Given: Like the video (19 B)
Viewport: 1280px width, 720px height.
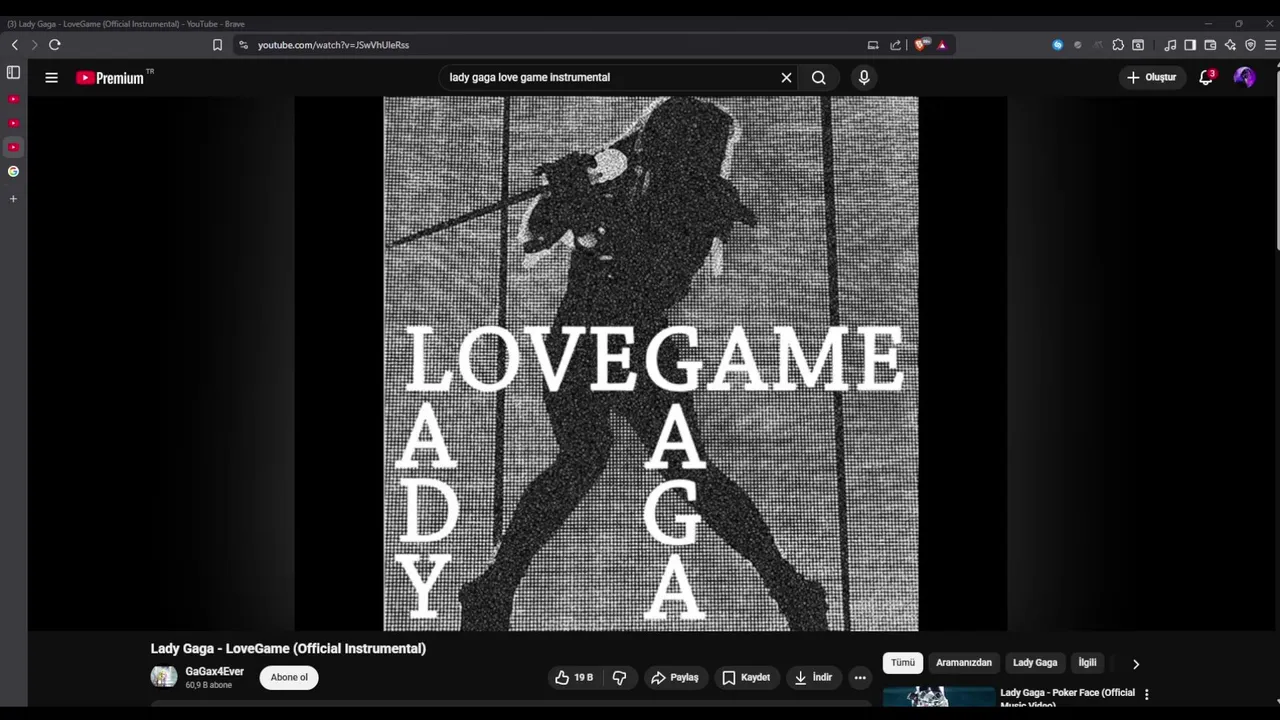Looking at the screenshot, I should (x=574, y=677).
